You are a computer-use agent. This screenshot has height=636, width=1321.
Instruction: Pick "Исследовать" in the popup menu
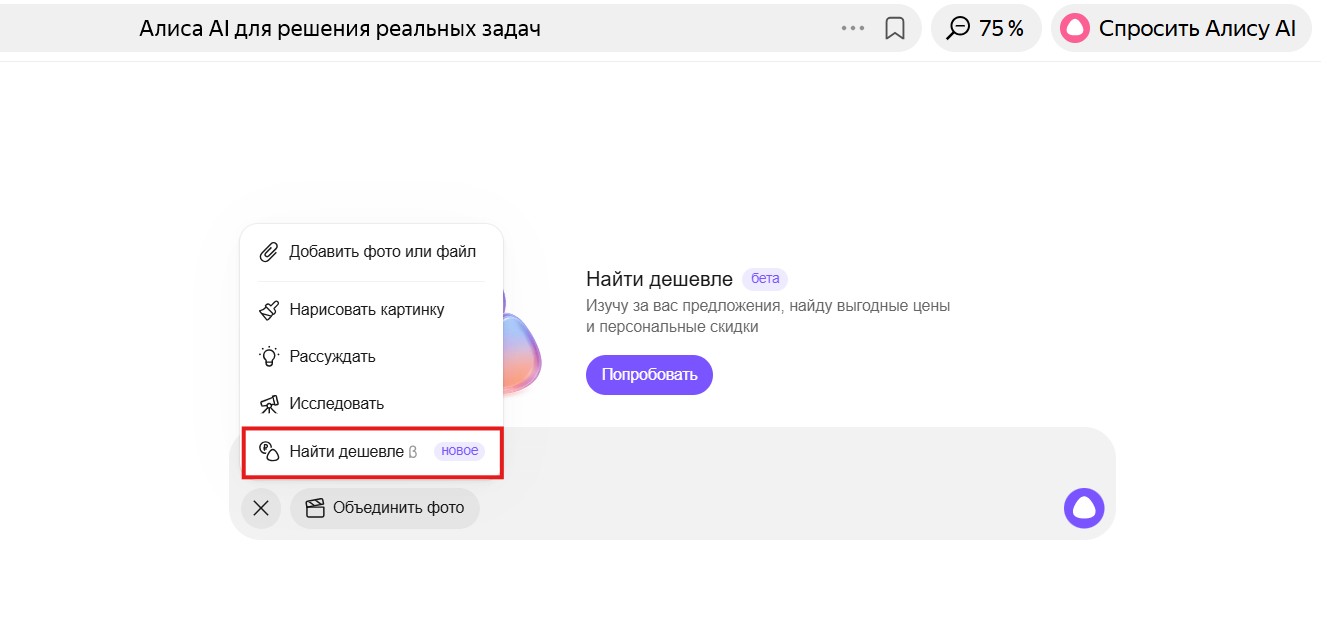click(x=336, y=404)
